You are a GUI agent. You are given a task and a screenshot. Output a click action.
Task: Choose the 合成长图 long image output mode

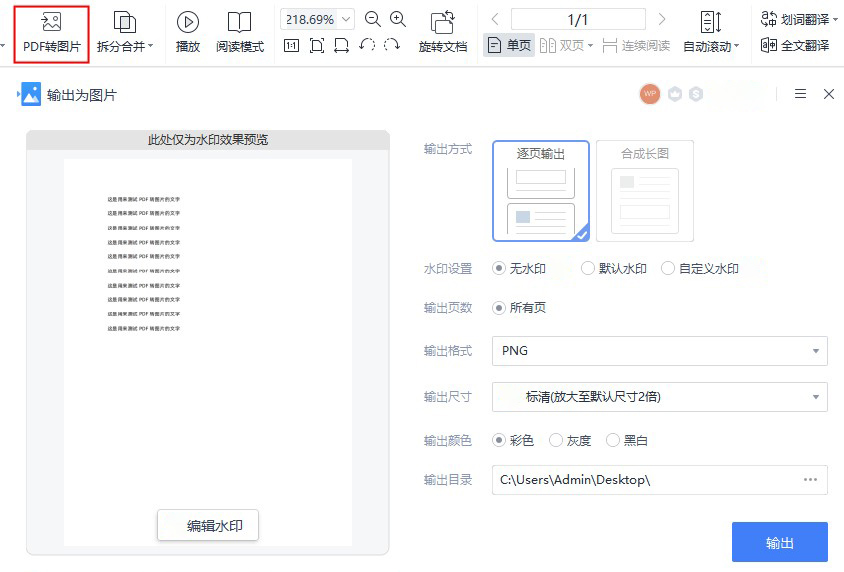[645, 191]
